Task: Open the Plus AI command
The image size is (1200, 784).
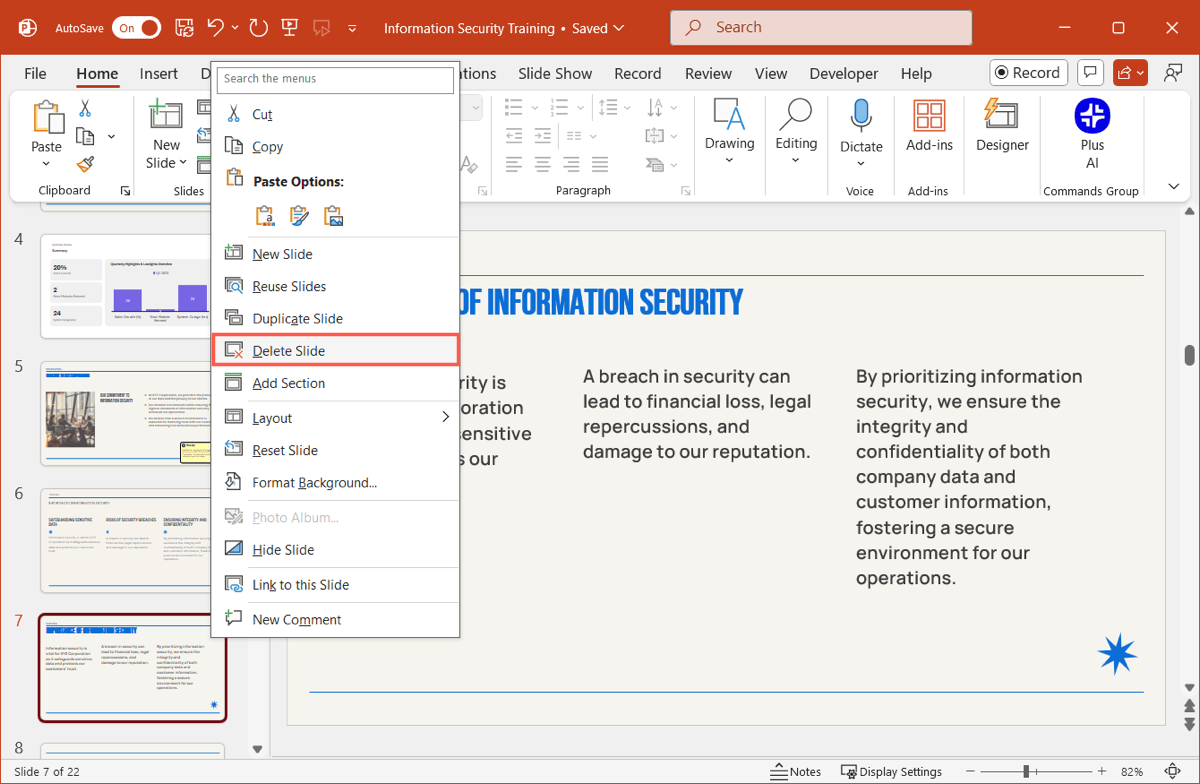Action: 1092,125
